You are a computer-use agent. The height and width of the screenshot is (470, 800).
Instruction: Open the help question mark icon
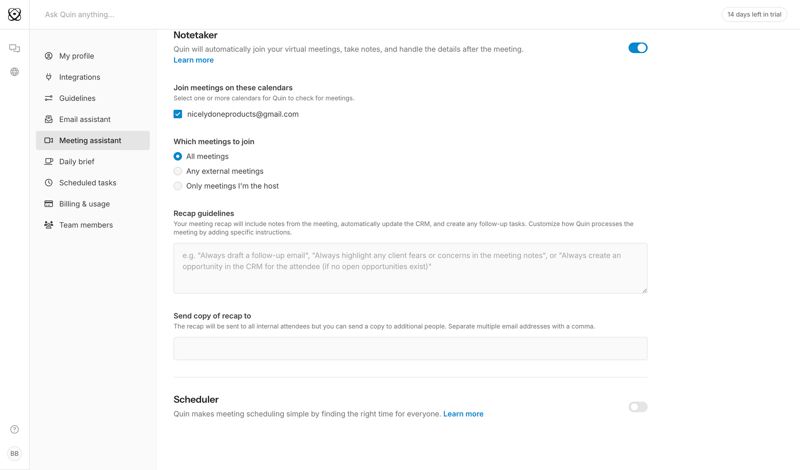(14, 430)
